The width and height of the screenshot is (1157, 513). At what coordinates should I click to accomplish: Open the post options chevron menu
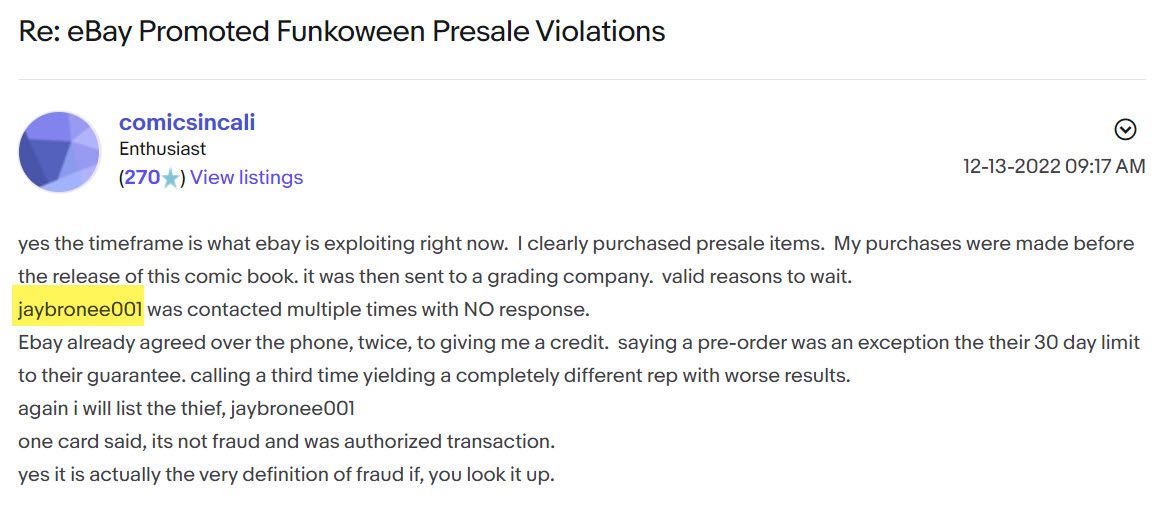pyautogui.click(x=1125, y=131)
